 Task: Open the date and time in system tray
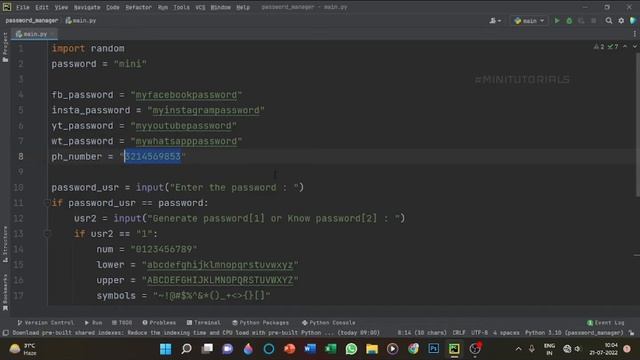pos(603,349)
